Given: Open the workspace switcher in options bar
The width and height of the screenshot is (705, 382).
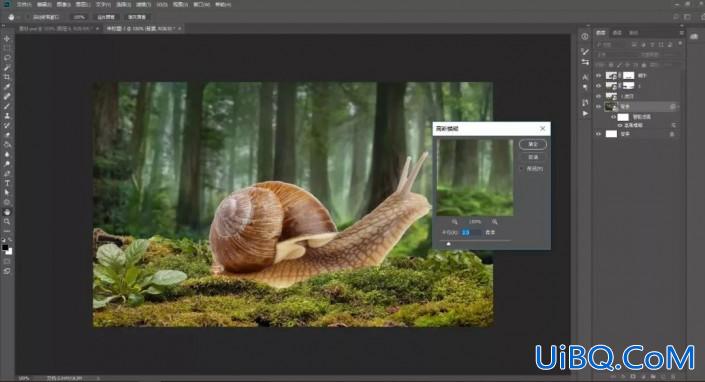Looking at the screenshot, I should [687, 17].
